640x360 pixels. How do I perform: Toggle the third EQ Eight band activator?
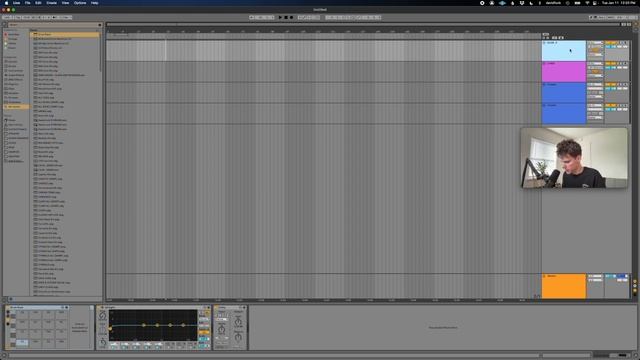pyautogui.click(x=135, y=347)
